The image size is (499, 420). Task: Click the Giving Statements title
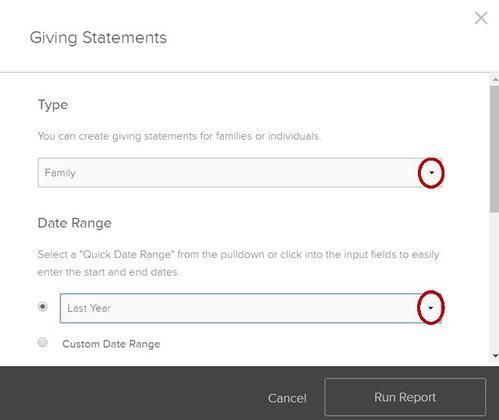98,37
